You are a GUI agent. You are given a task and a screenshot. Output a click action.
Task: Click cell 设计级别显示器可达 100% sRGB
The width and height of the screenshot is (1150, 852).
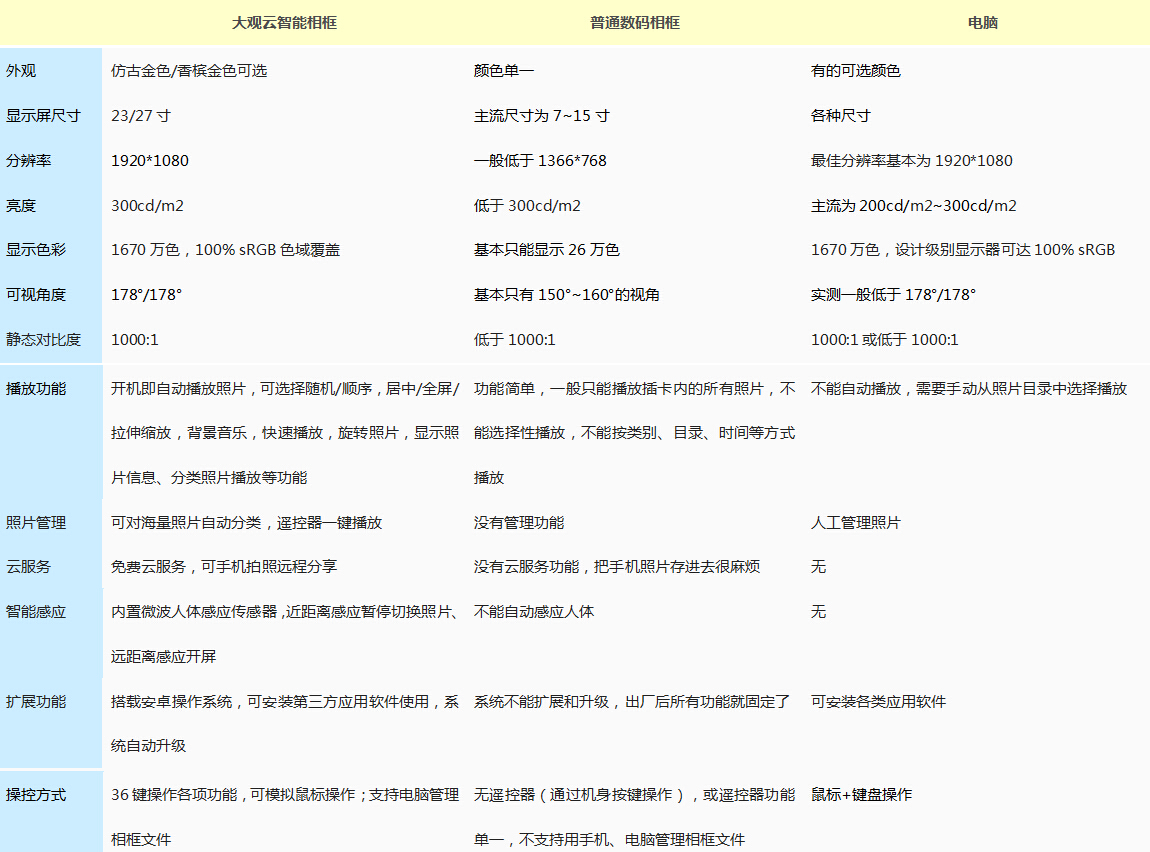click(x=1005, y=250)
